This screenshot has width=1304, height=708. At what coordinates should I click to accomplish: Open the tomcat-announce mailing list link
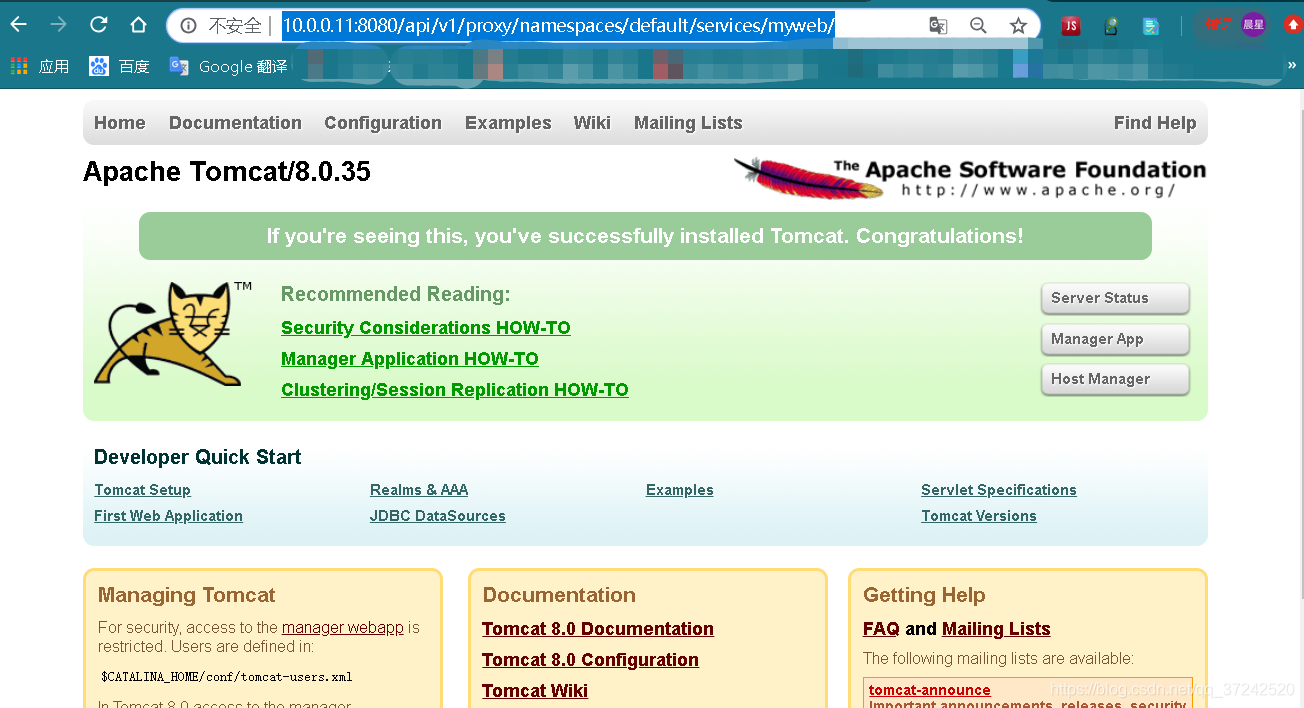click(930, 690)
